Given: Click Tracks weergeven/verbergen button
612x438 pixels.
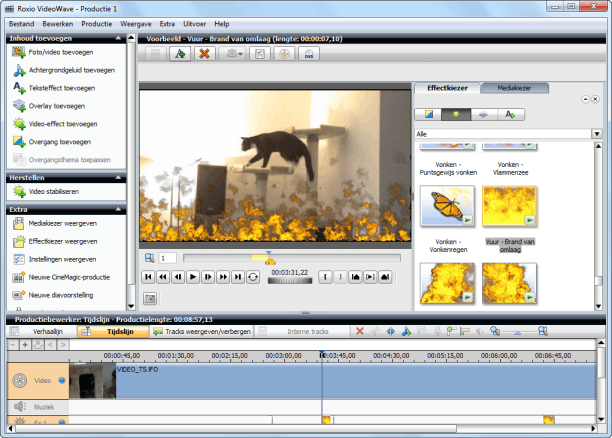Looking at the screenshot, I should [x=205, y=330].
